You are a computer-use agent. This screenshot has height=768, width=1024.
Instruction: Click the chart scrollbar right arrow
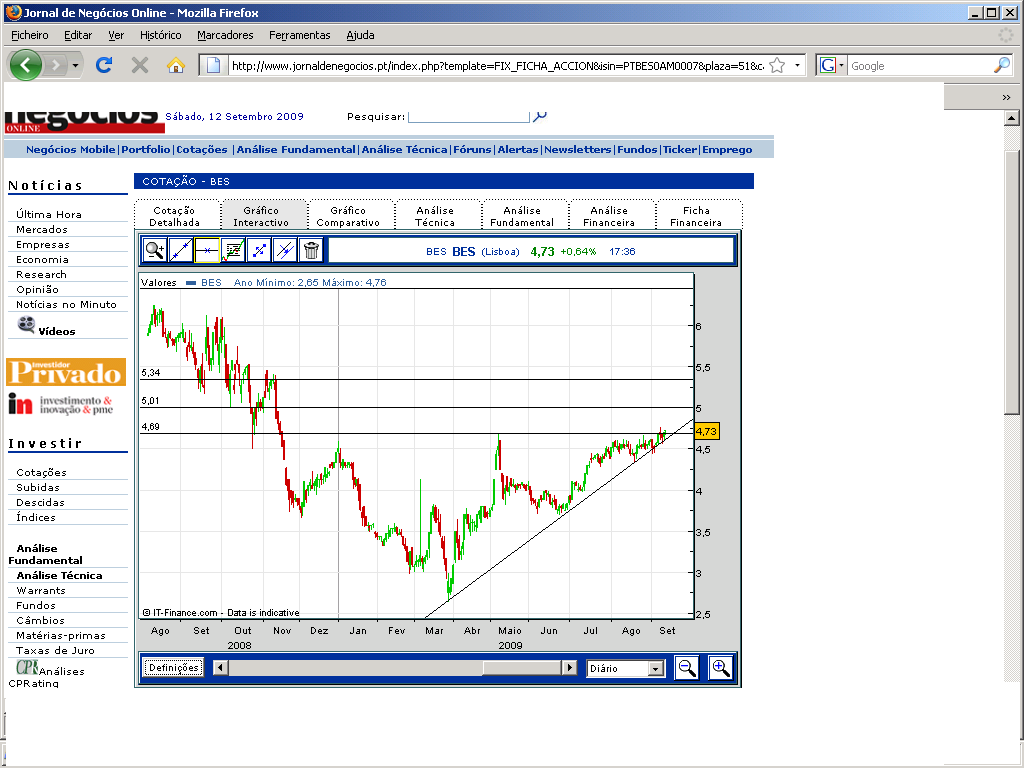pyautogui.click(x=569, y=667)
